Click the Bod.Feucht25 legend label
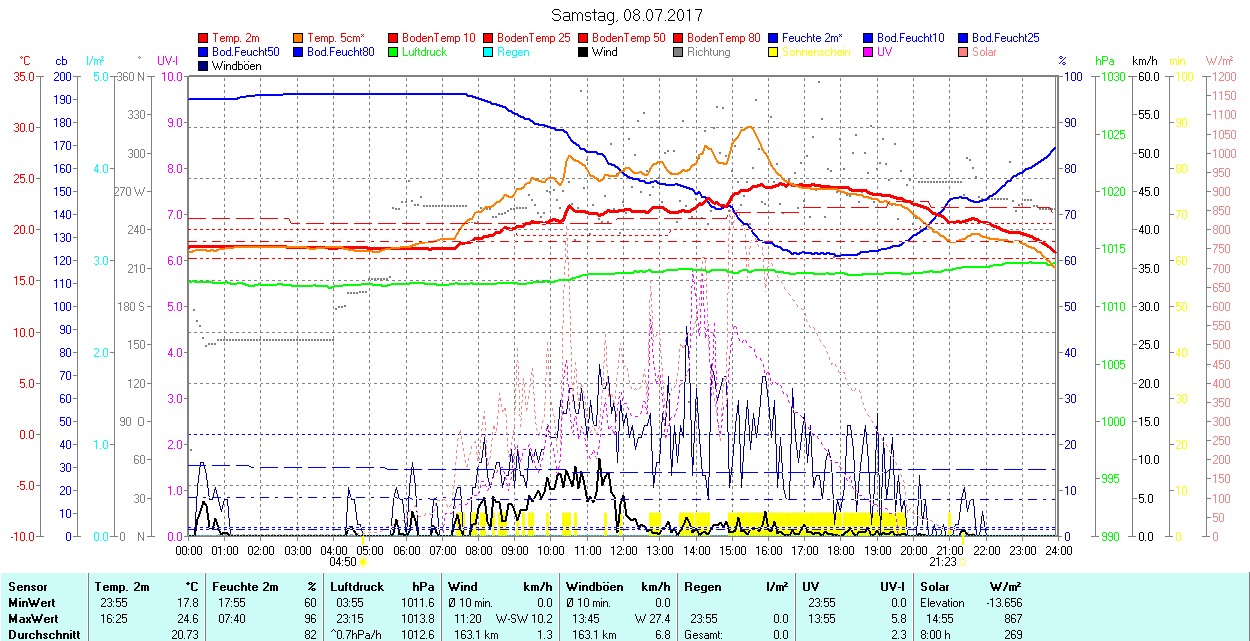Image resolution: width=1250 pixels, height=641 pixels. (1005, 38)
